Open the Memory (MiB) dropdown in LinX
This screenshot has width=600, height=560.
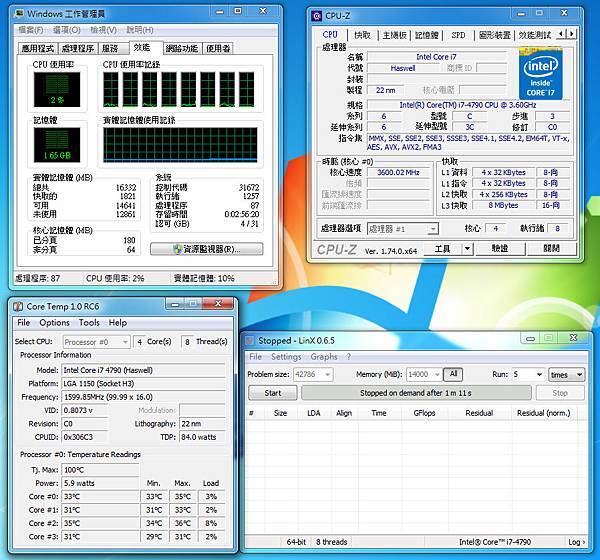[x=424, y=374]
